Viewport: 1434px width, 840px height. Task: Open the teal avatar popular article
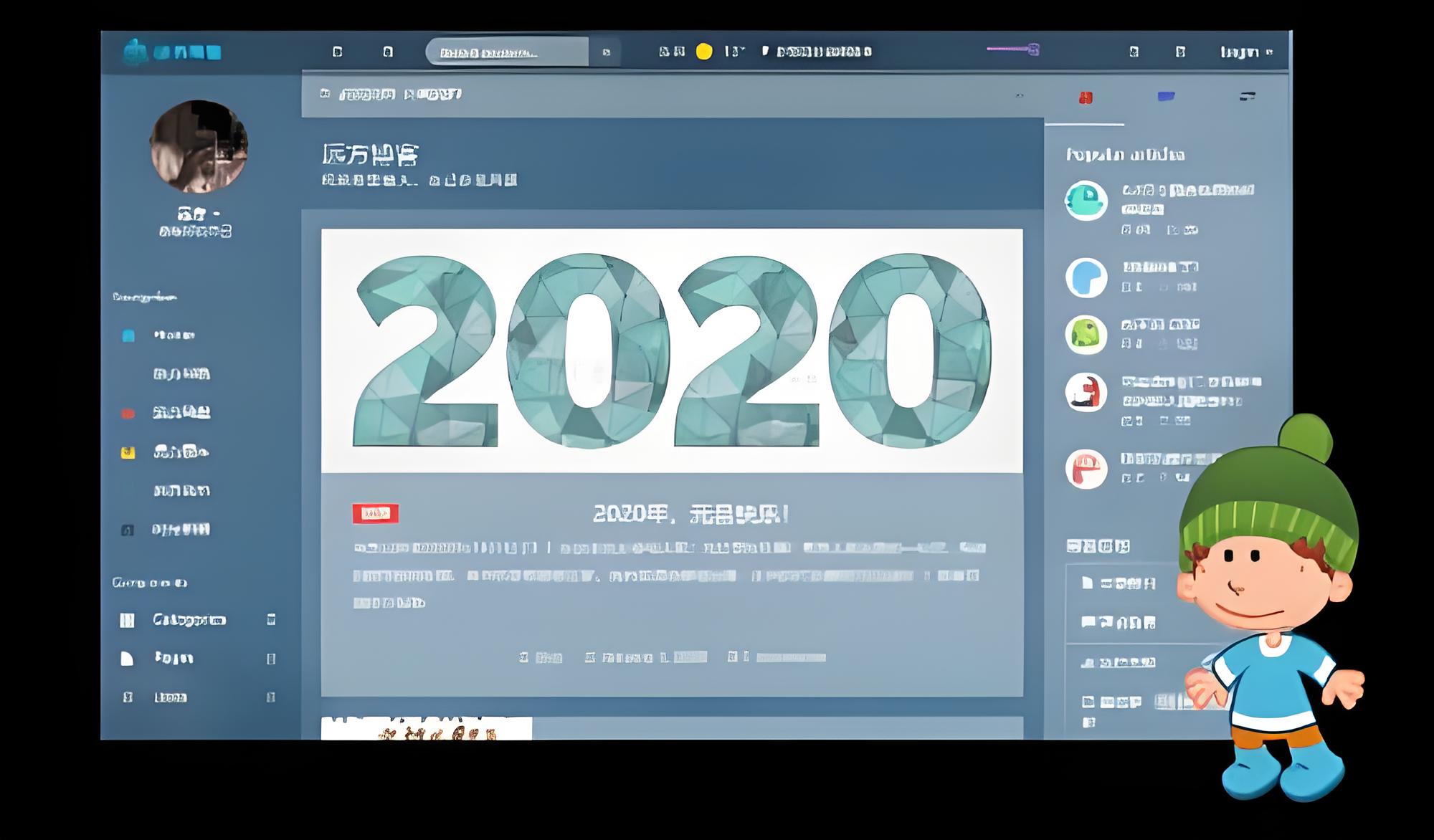(1086, 200)
